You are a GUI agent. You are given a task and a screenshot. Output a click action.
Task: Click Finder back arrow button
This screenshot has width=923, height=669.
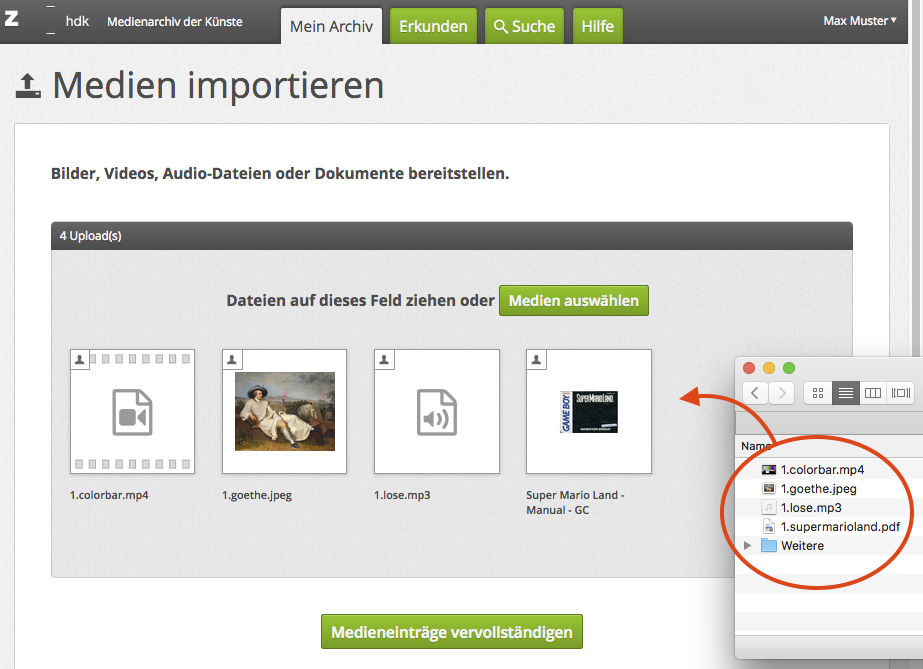point(755,393)
